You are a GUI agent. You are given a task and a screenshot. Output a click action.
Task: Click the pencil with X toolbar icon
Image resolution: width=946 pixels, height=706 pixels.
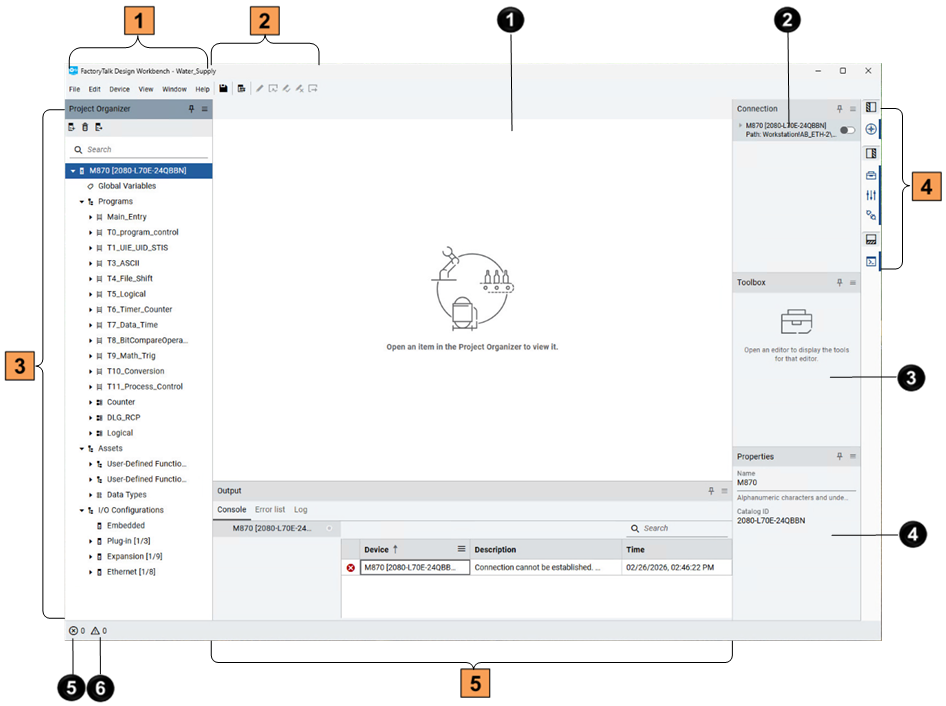click(299, 89)
